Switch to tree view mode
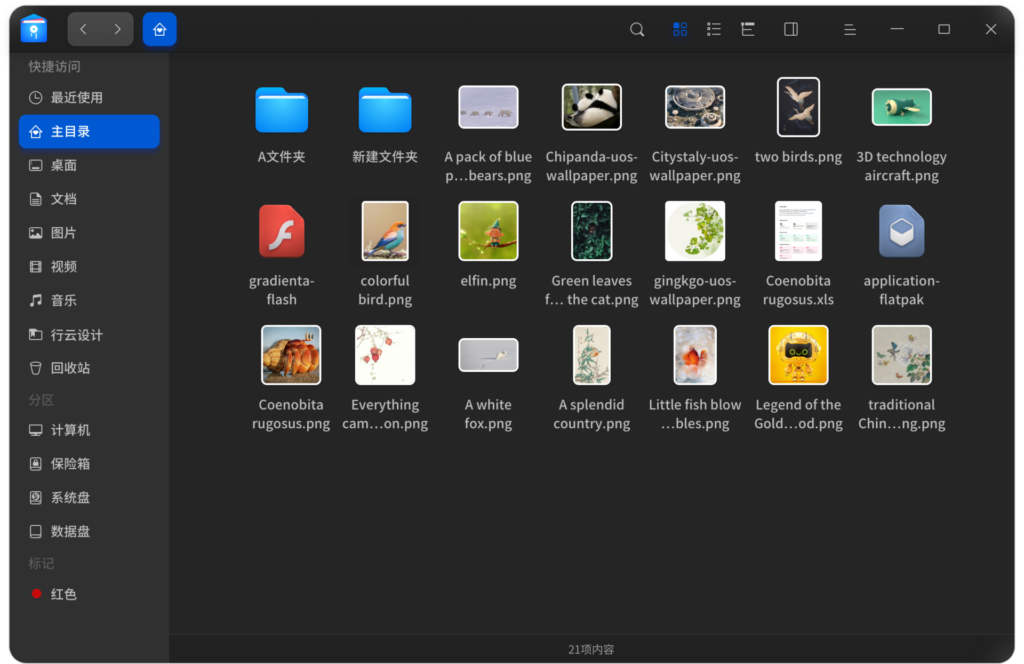The height and width of the screenshot is (664, 1024). point(747,30)
